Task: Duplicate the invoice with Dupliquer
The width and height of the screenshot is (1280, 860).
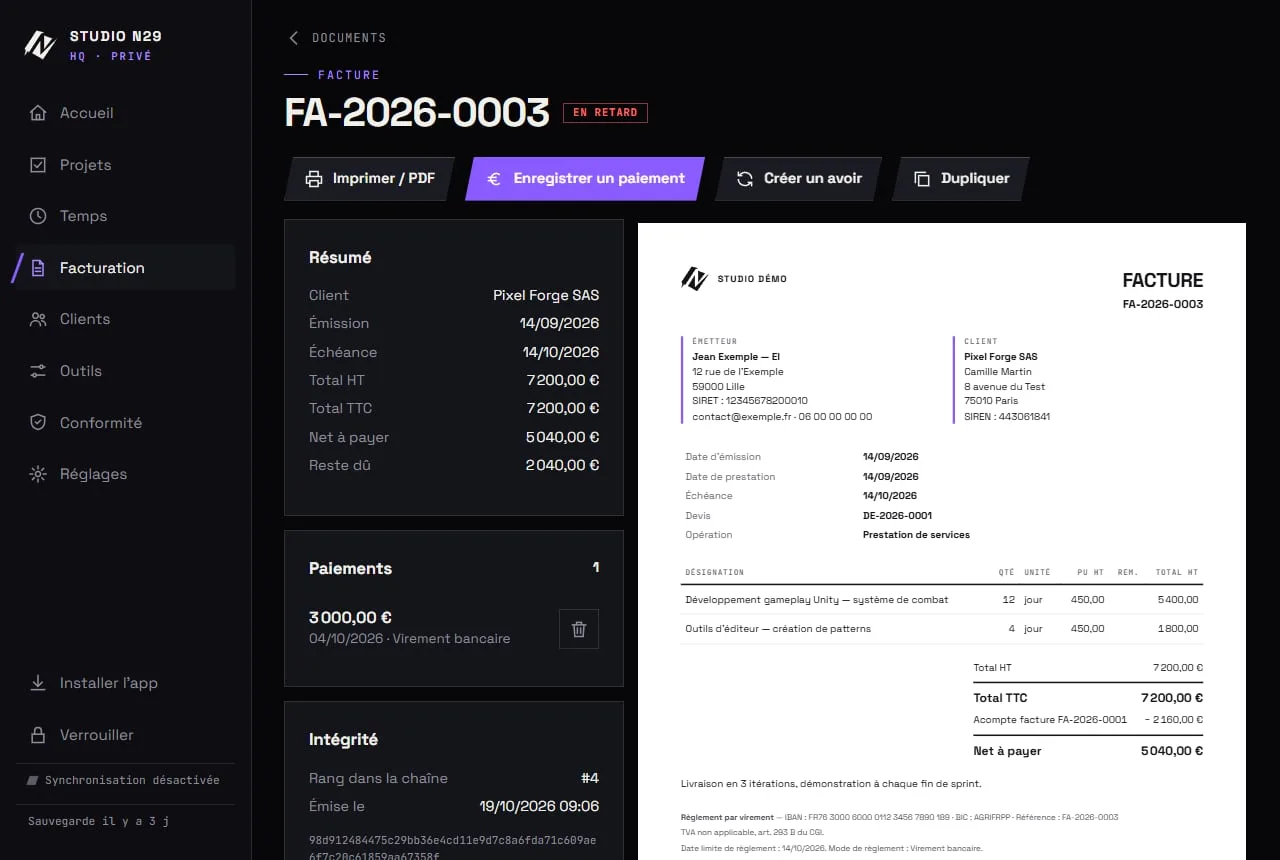Action: tap(961, 179)
